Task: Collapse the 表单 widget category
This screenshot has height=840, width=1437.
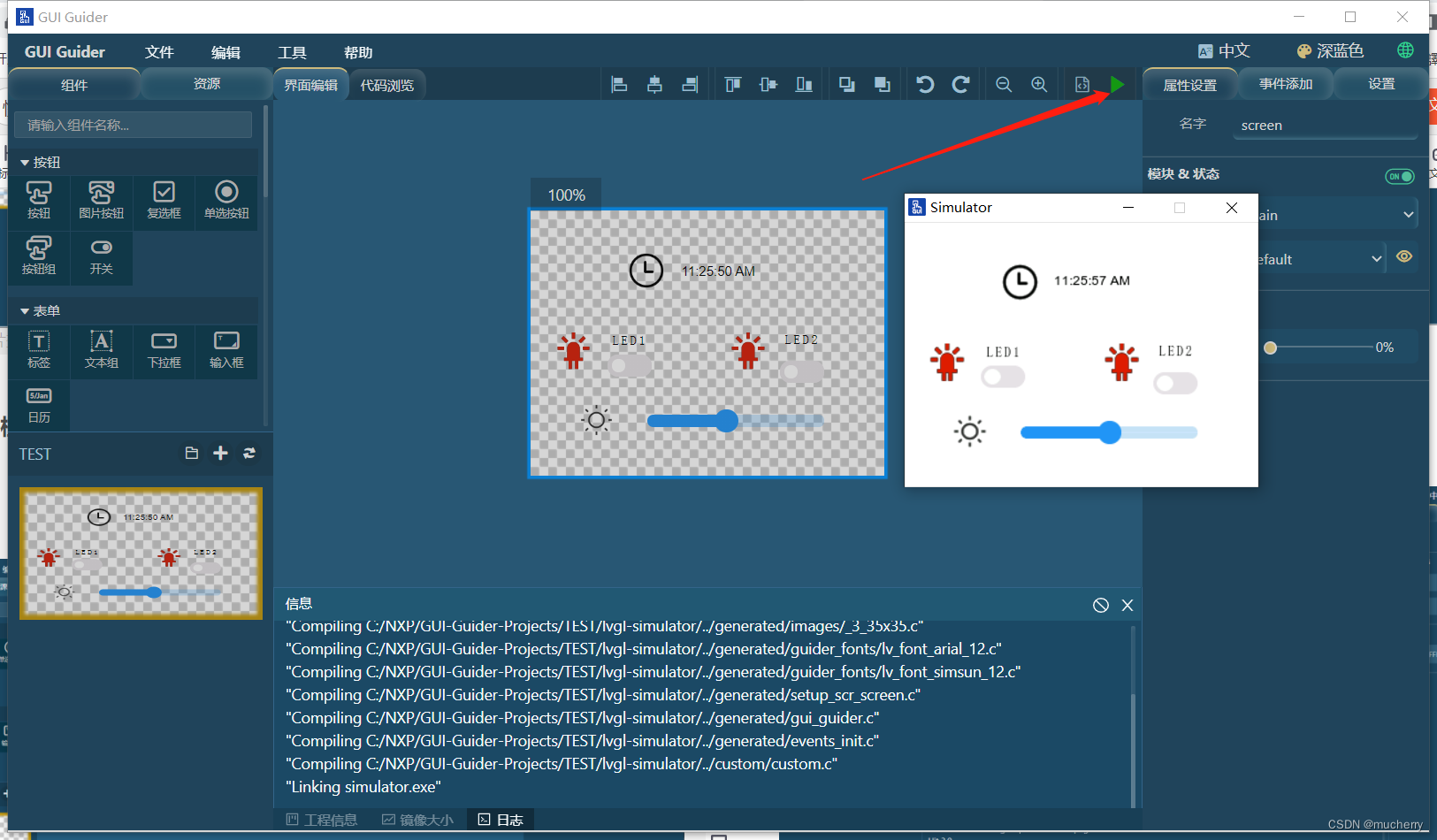Action: coord(25,311)
